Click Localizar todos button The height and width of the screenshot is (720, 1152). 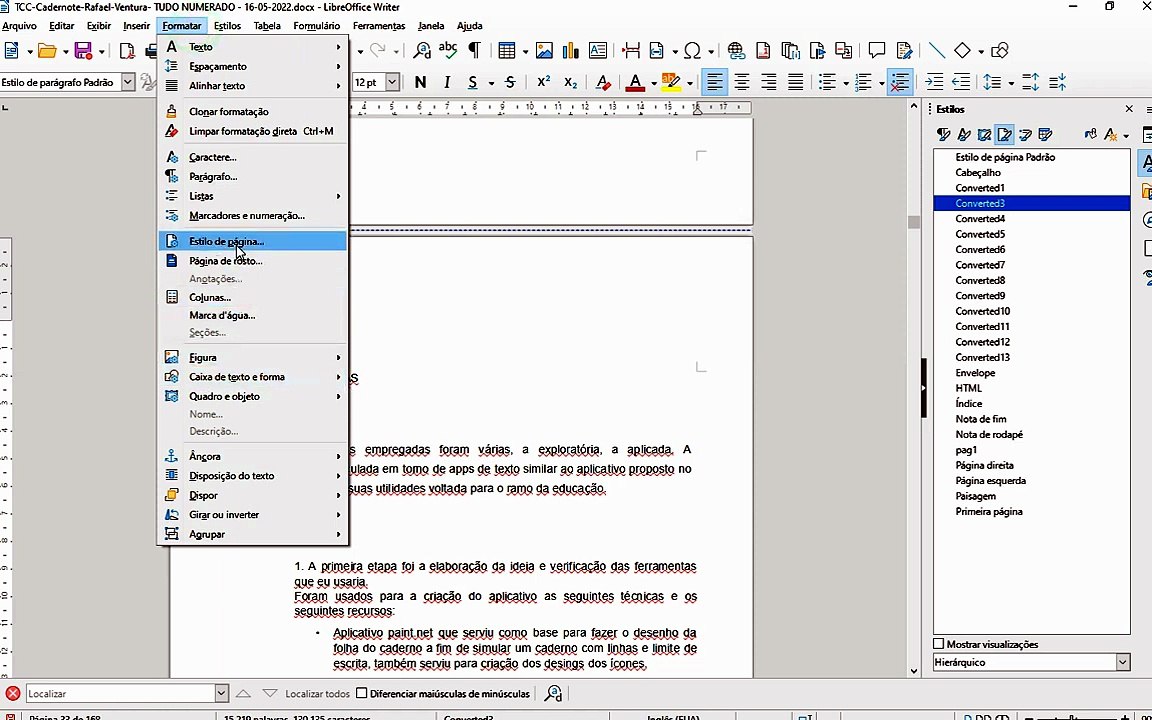(317, 694)
